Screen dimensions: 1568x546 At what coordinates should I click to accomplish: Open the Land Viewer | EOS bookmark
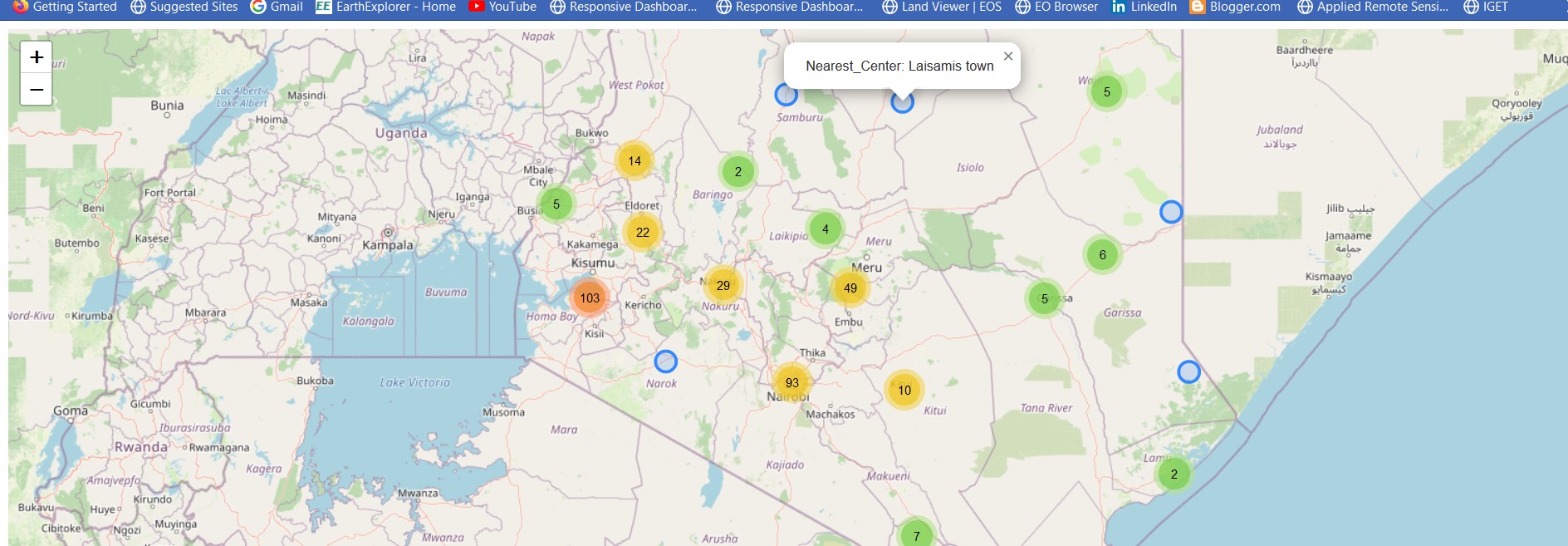click(942, 7)
